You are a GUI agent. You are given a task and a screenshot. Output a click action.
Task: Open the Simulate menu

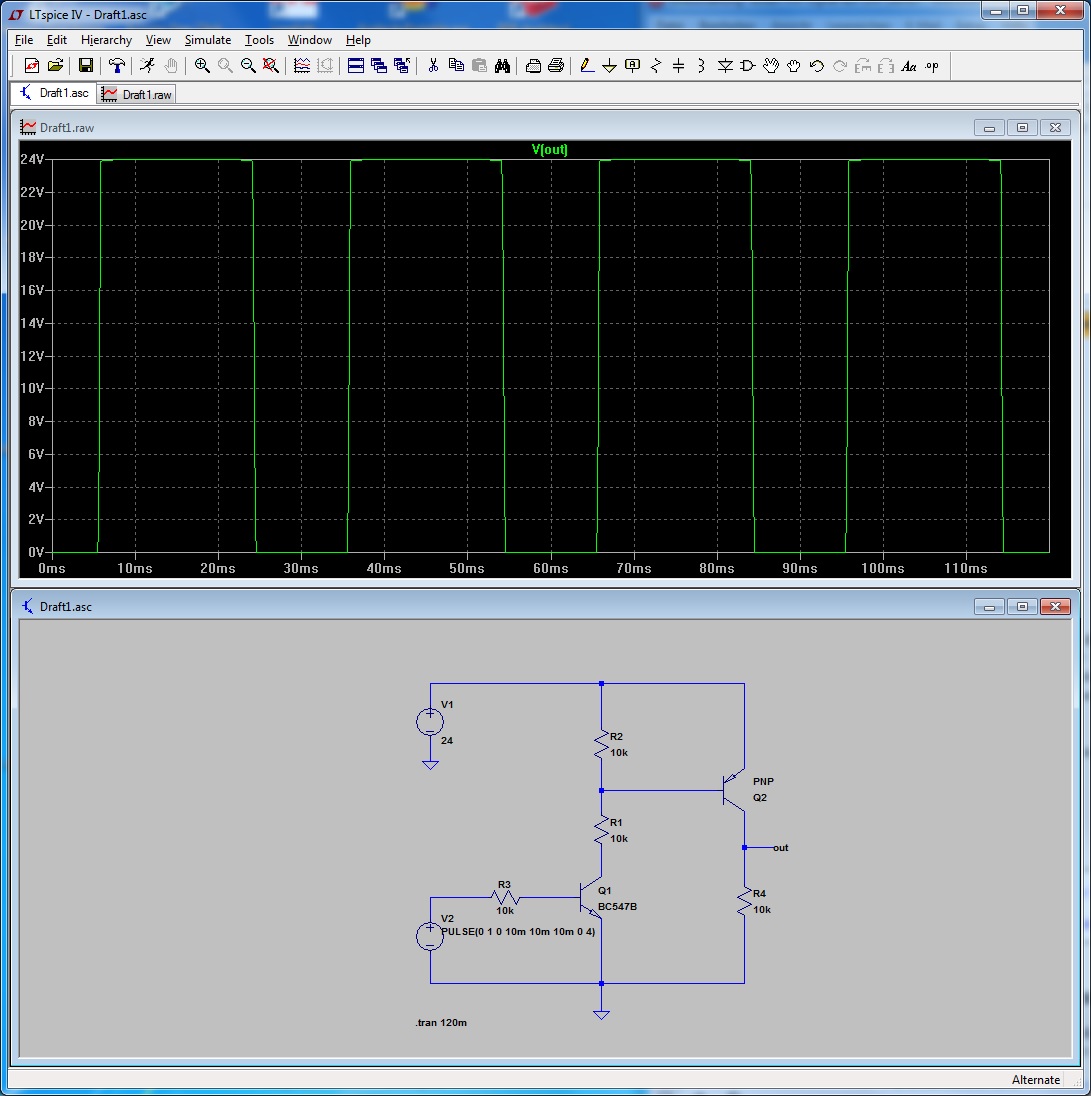208,40
